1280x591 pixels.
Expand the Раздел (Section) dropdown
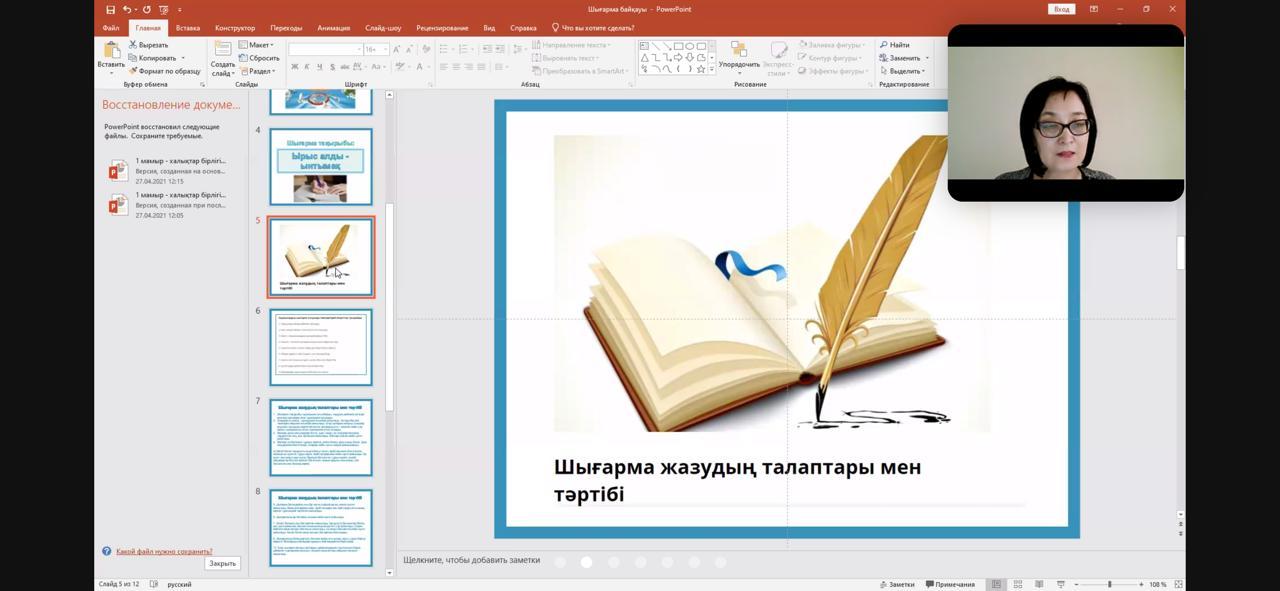click(258, 71)
